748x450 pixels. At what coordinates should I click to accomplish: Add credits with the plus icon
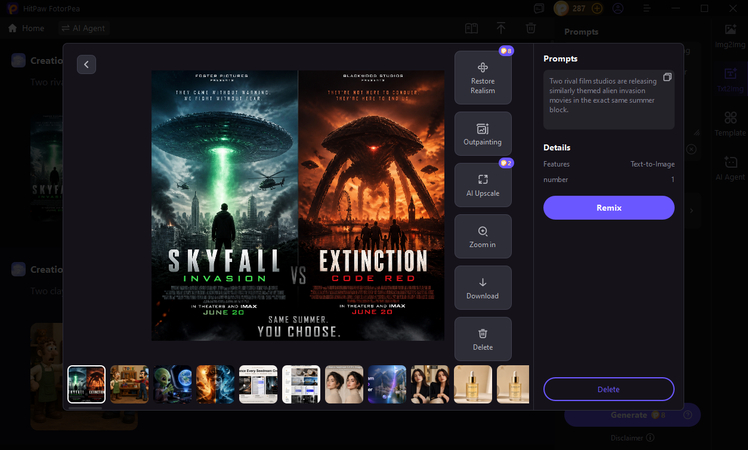[x=597, y=9]
